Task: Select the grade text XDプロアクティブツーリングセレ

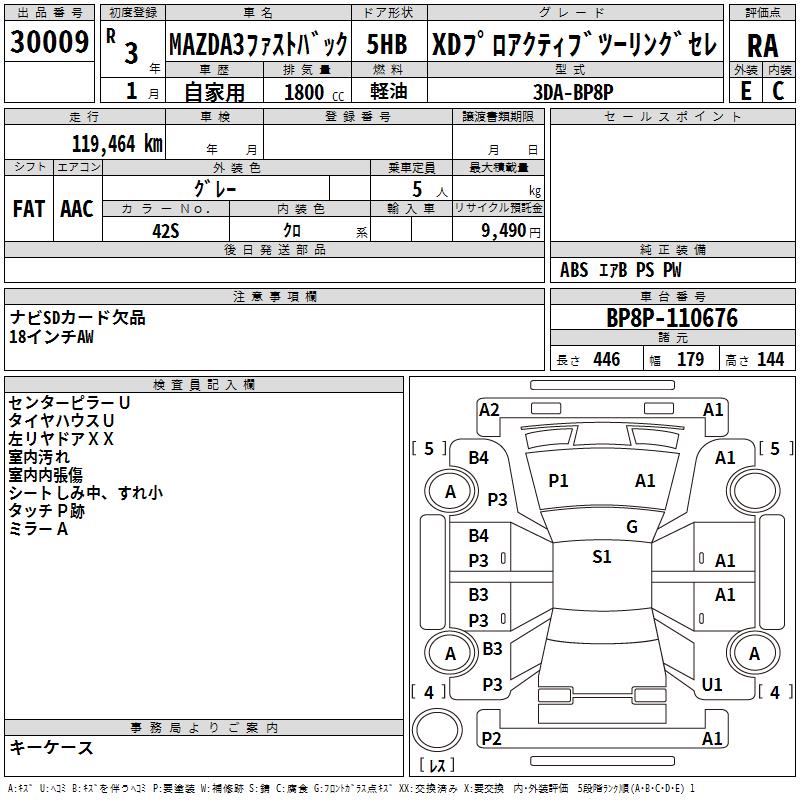Action: 574,44
